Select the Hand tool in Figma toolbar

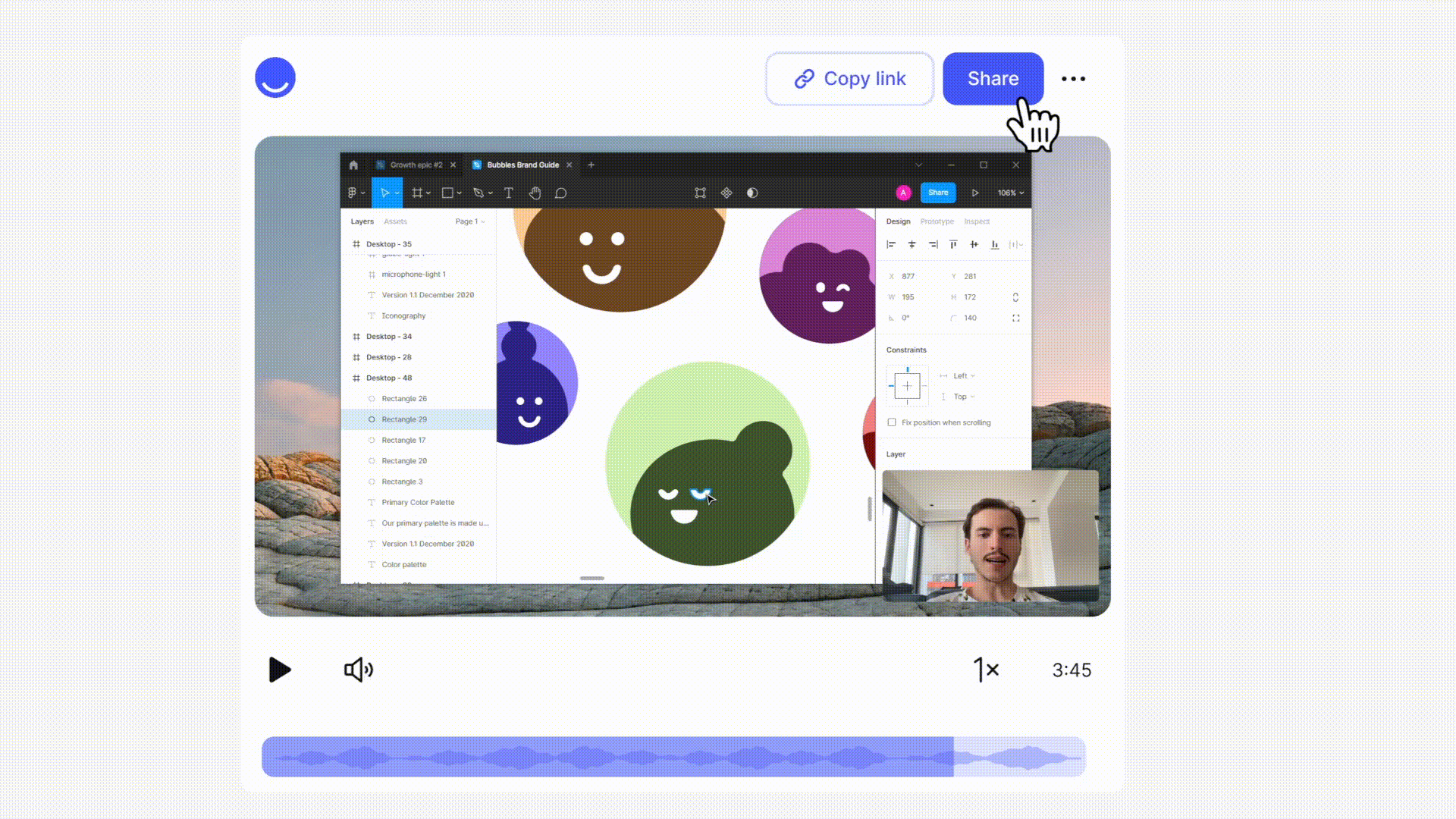pos(535,193)
